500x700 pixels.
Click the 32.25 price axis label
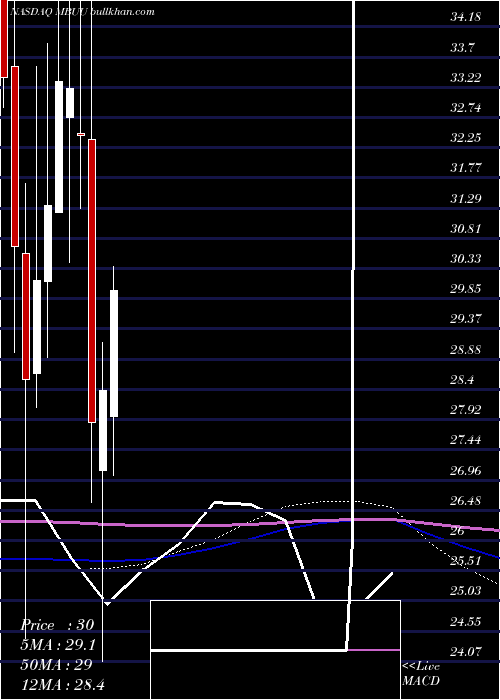[x=466, y=138]
